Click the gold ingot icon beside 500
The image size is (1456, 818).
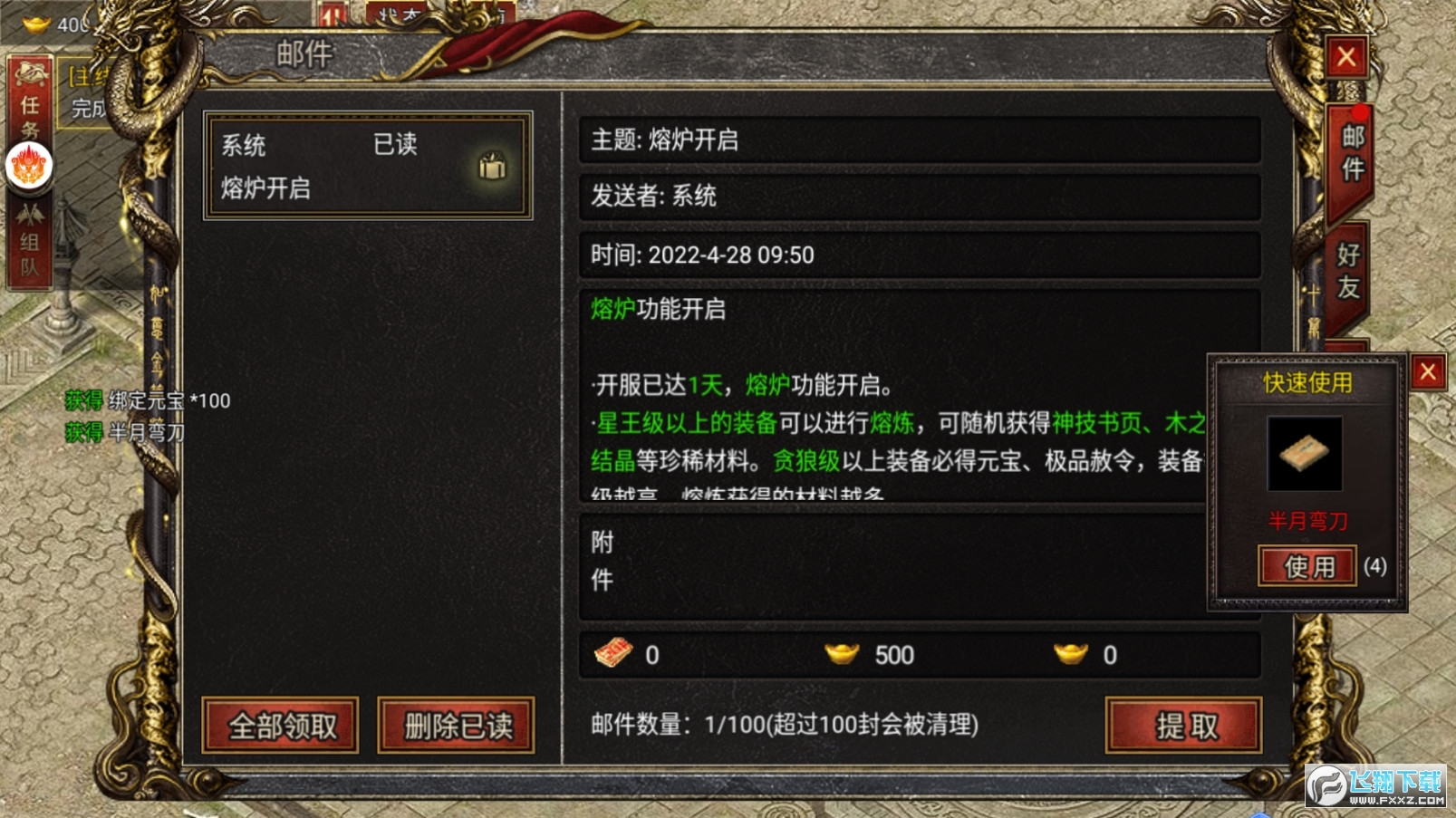(x=842, y=653)
